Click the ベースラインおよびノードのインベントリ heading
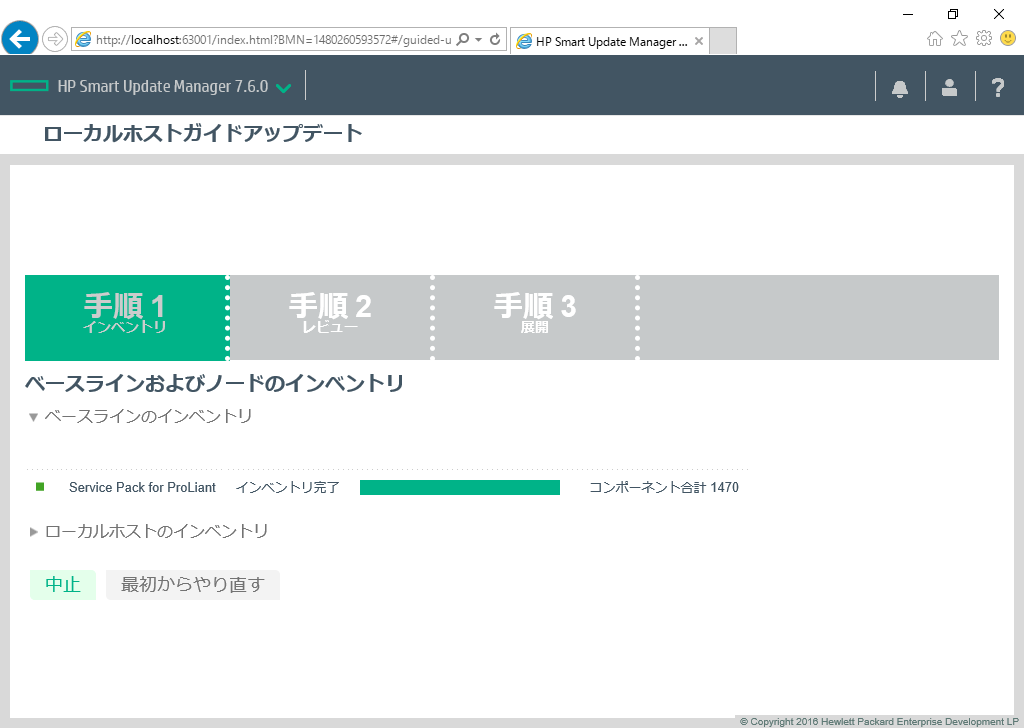Screen dimensions: 1024x728 pos(214,383)
